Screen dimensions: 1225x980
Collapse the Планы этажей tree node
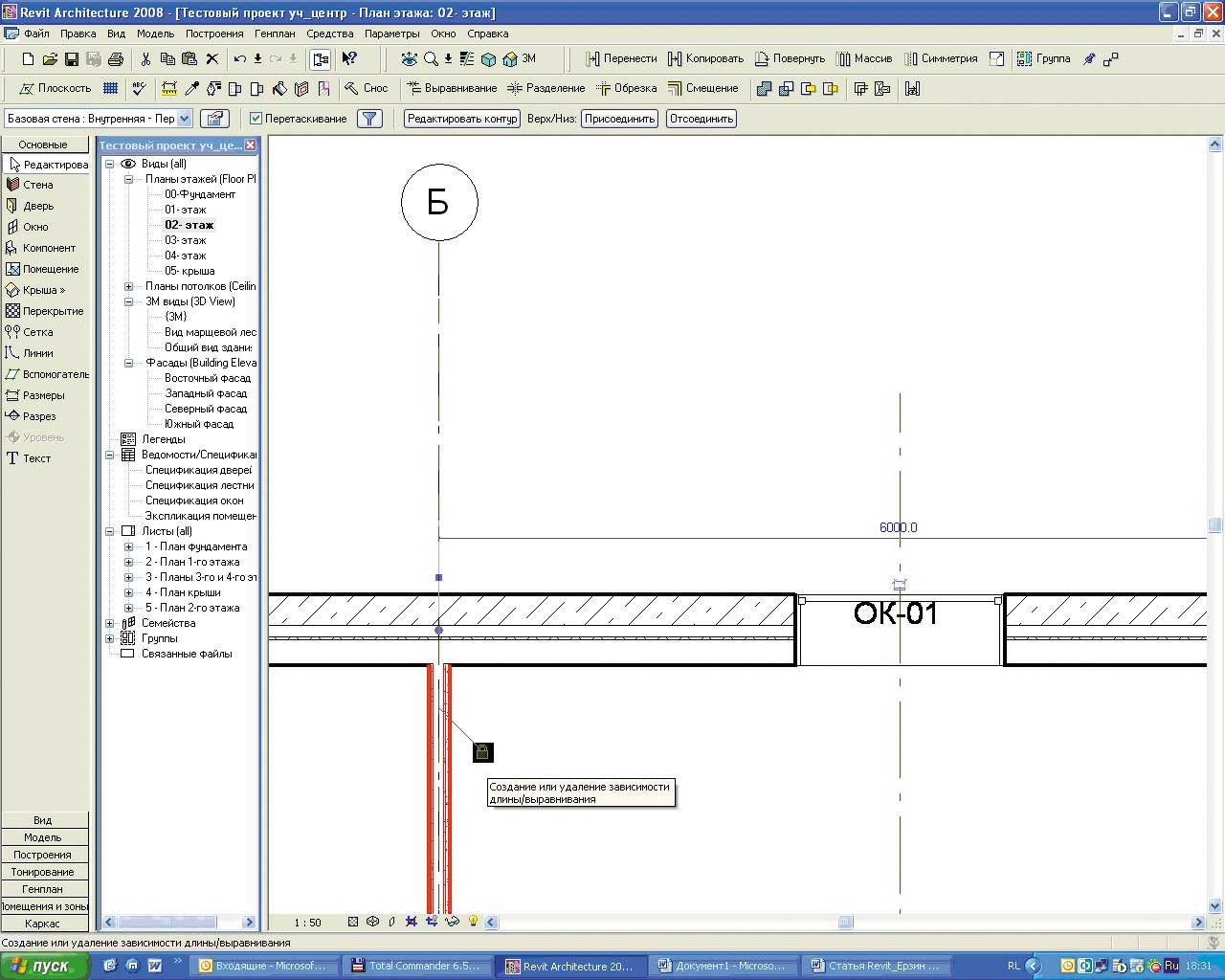coord(128,179)
